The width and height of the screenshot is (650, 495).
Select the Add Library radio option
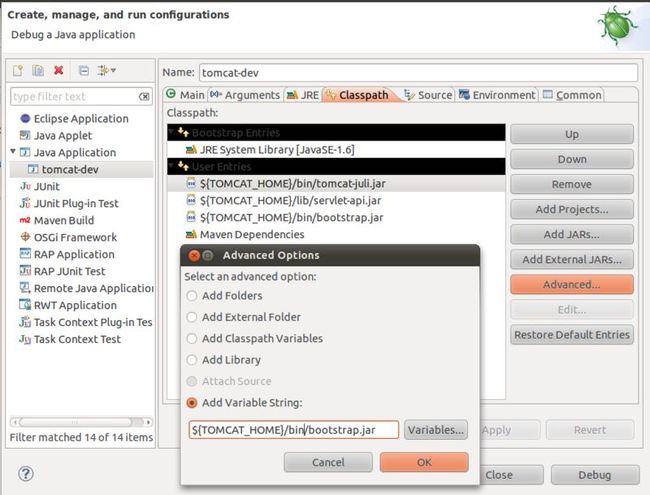coord(192,360)
